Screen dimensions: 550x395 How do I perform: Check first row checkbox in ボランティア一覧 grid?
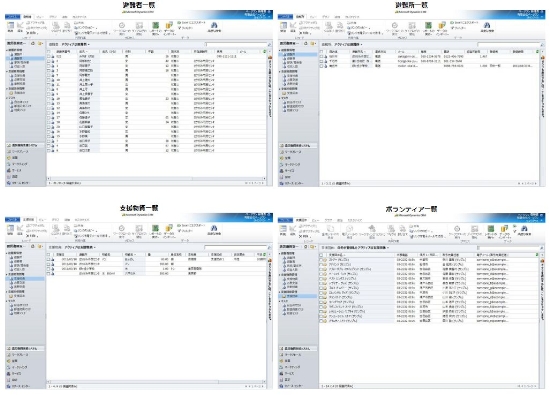coord(321,260)
